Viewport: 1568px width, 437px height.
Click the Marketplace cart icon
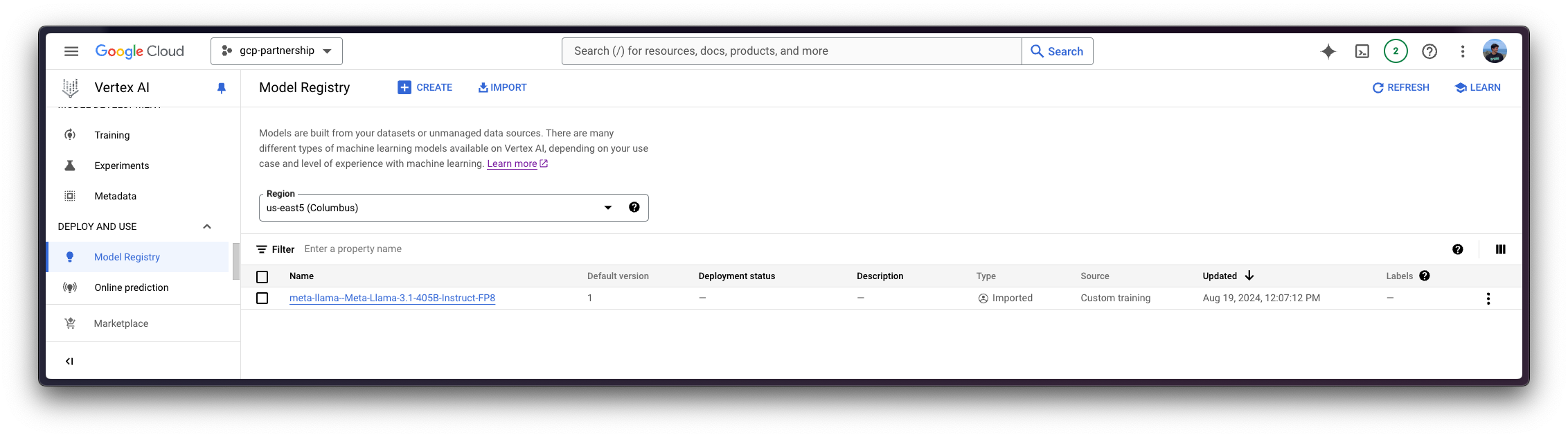[70, 323]
